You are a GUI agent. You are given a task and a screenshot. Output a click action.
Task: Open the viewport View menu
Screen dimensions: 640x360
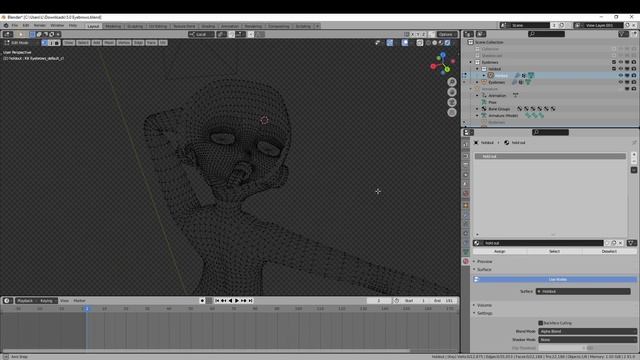[x=69, y=42]
